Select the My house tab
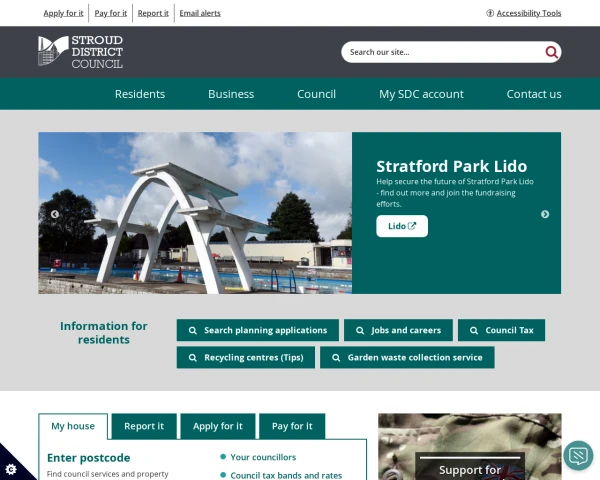600x480 pixels. [73, 426]
